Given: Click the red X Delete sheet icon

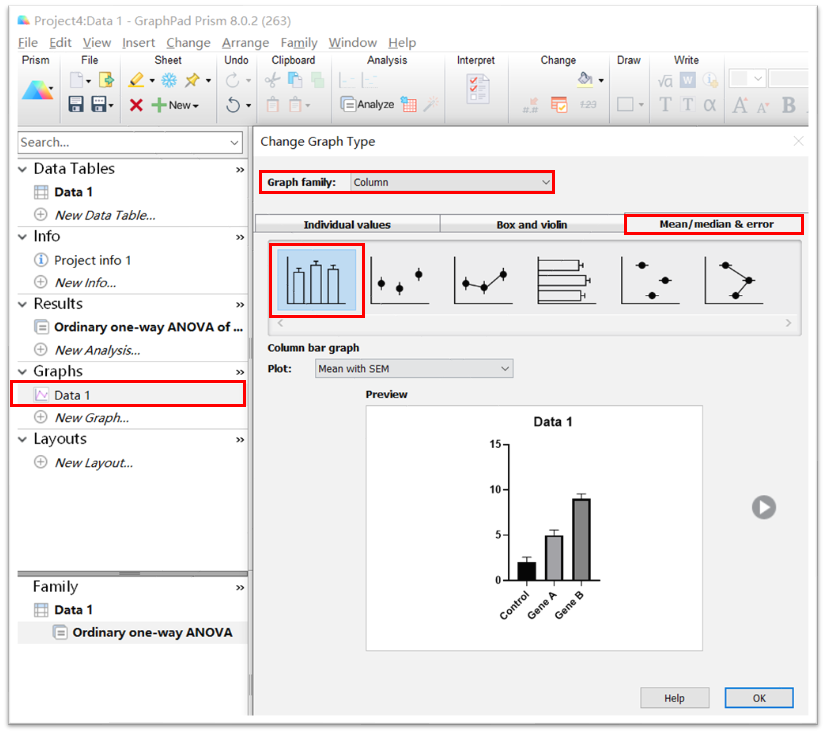Looking at the screenshot, I should coord(136,105).
